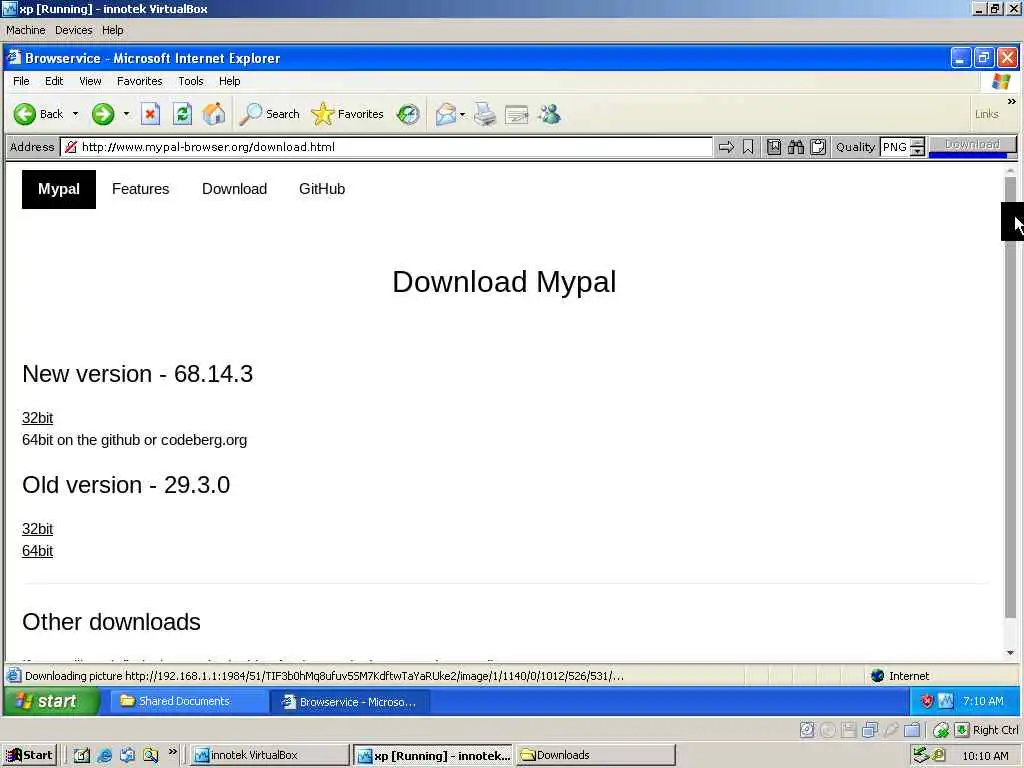Click the Back arrow button
The width and height of the screenshot is (1024, 768).
(x=38, y=114)
